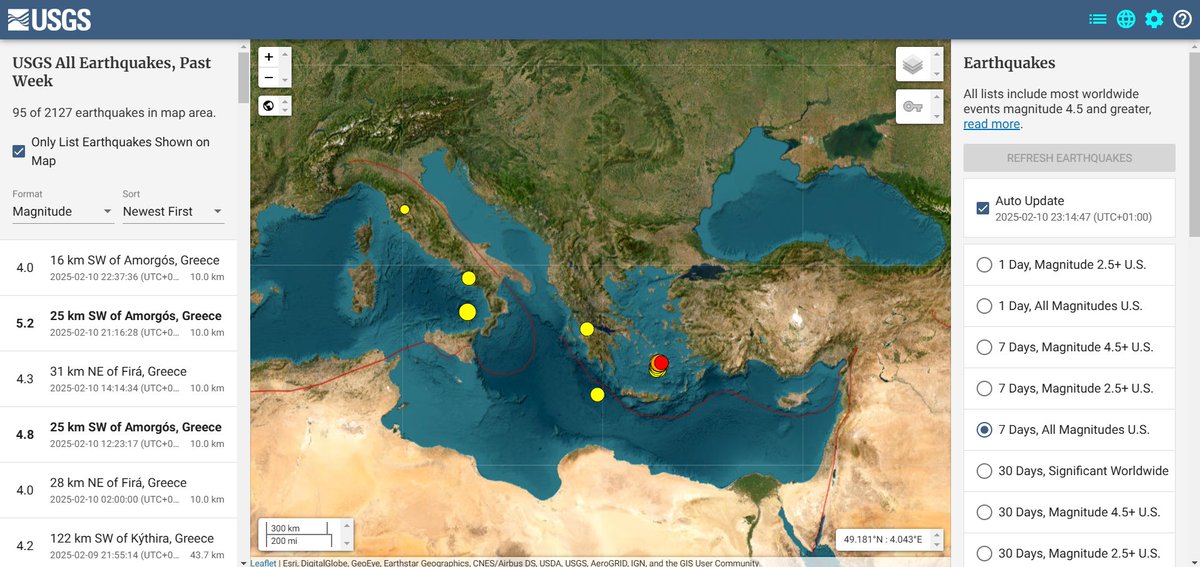
Task: Click the 300 km map scale bar
Action: pyautogui.click(x=298, y=528)
